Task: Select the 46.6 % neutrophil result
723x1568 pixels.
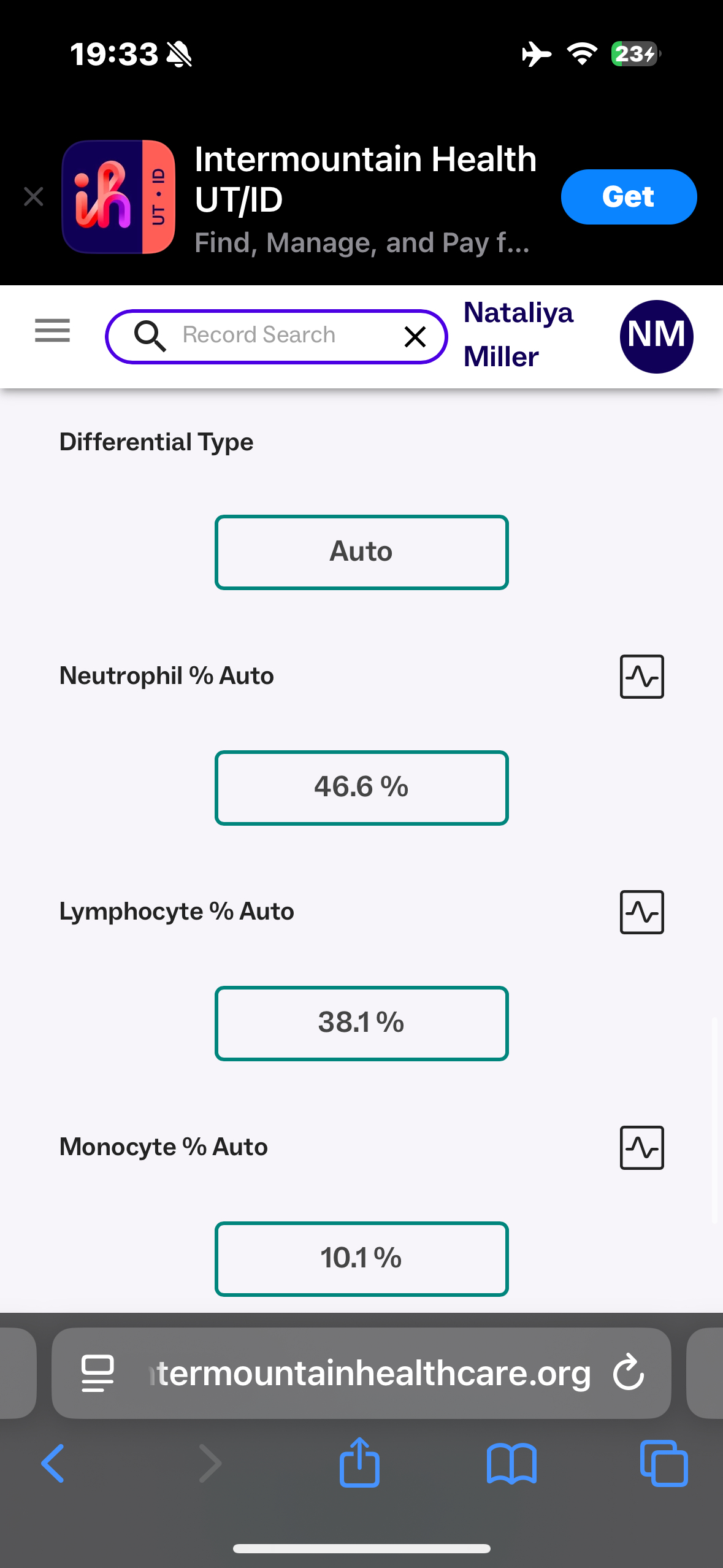Action: click(x=361, y=788)
